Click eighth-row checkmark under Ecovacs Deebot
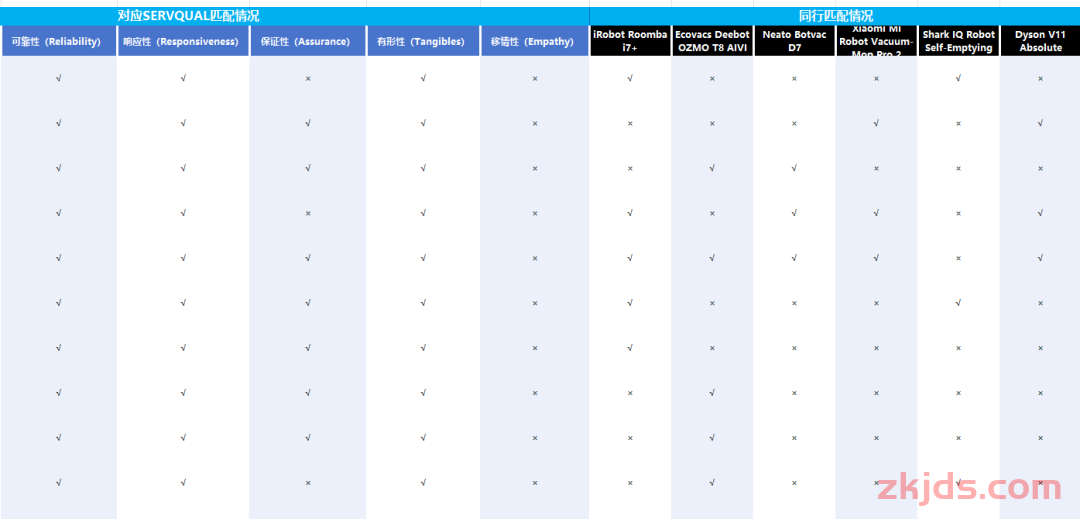 click(712, 393)
